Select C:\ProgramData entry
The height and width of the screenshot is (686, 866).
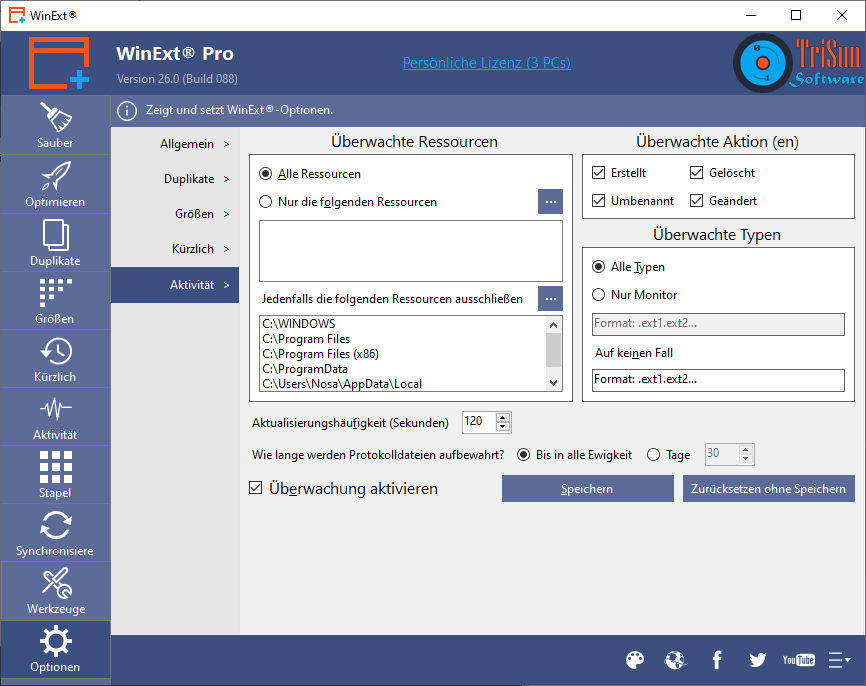click(x=305, y=368)
